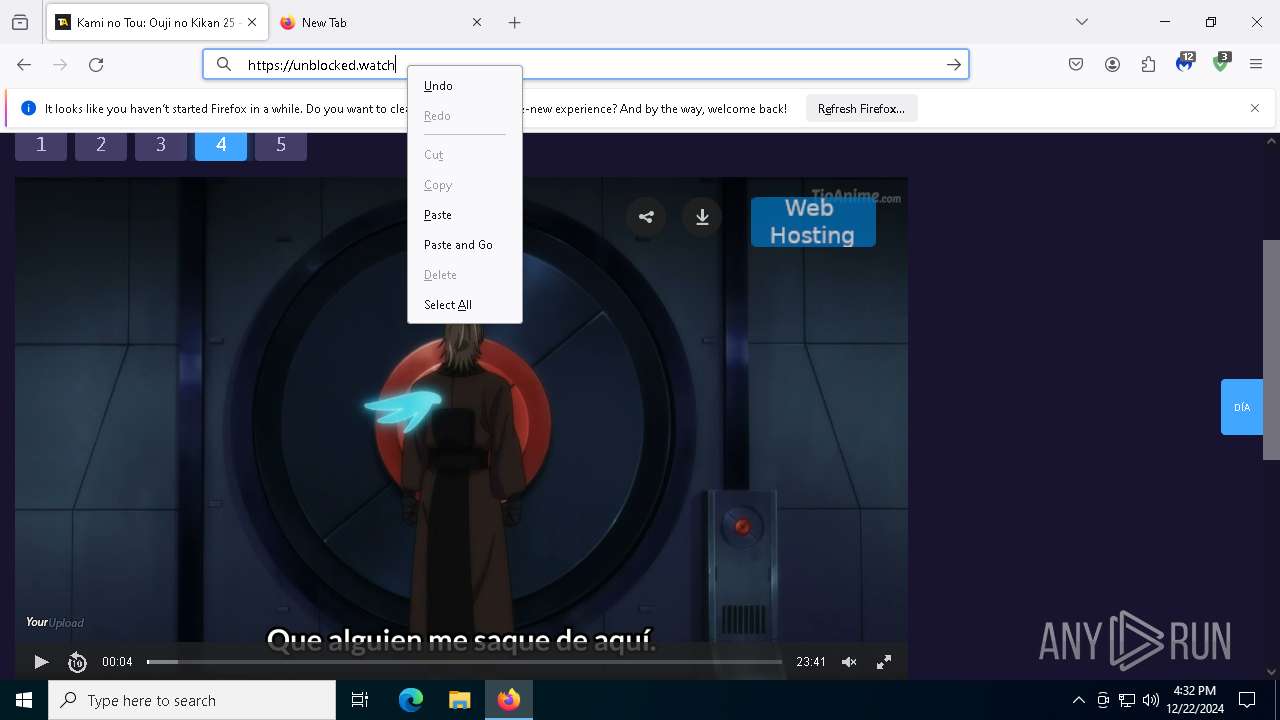
Task: Close the Kami no Tou tab
Action: 252,22
